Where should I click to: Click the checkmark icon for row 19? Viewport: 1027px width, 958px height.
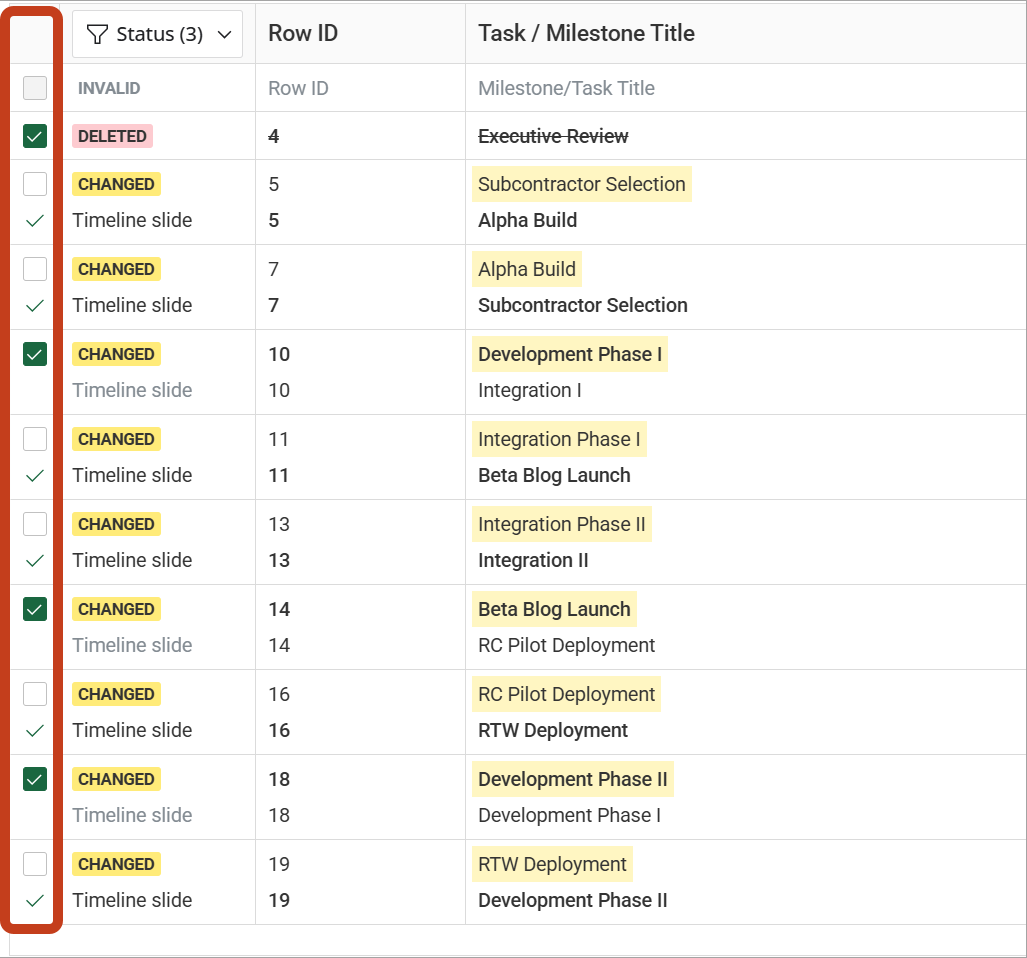point(34,900)
